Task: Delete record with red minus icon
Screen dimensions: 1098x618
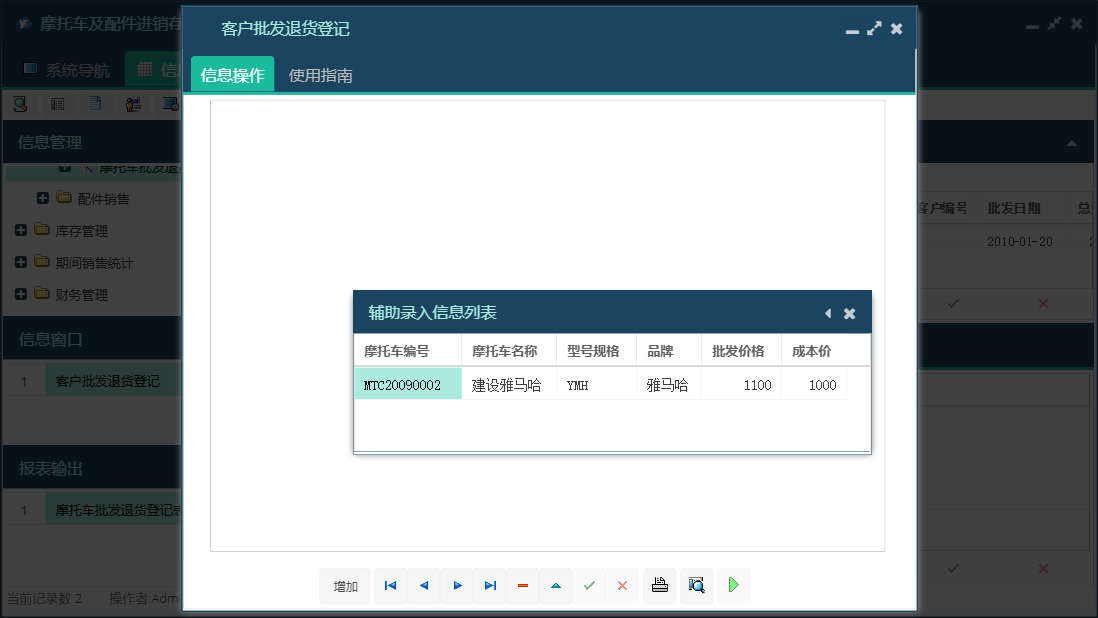Action: coord(522,586)
